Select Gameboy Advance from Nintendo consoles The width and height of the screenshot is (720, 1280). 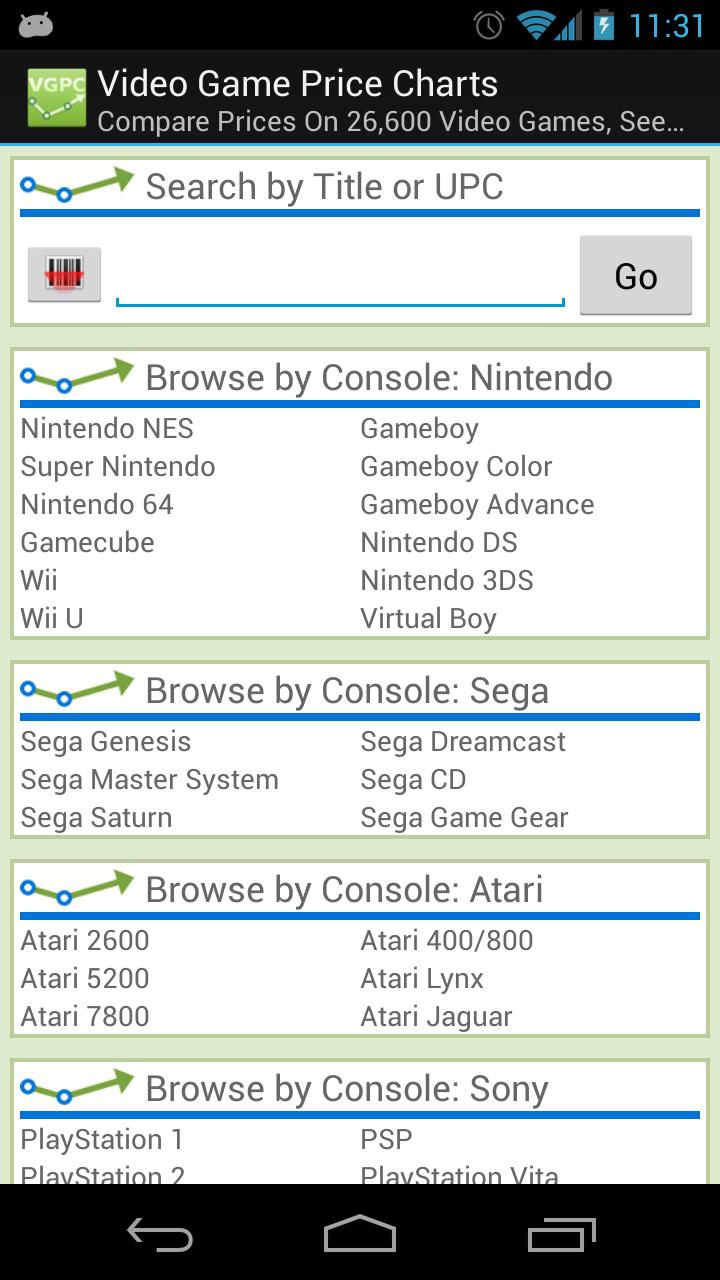[477, 504]
